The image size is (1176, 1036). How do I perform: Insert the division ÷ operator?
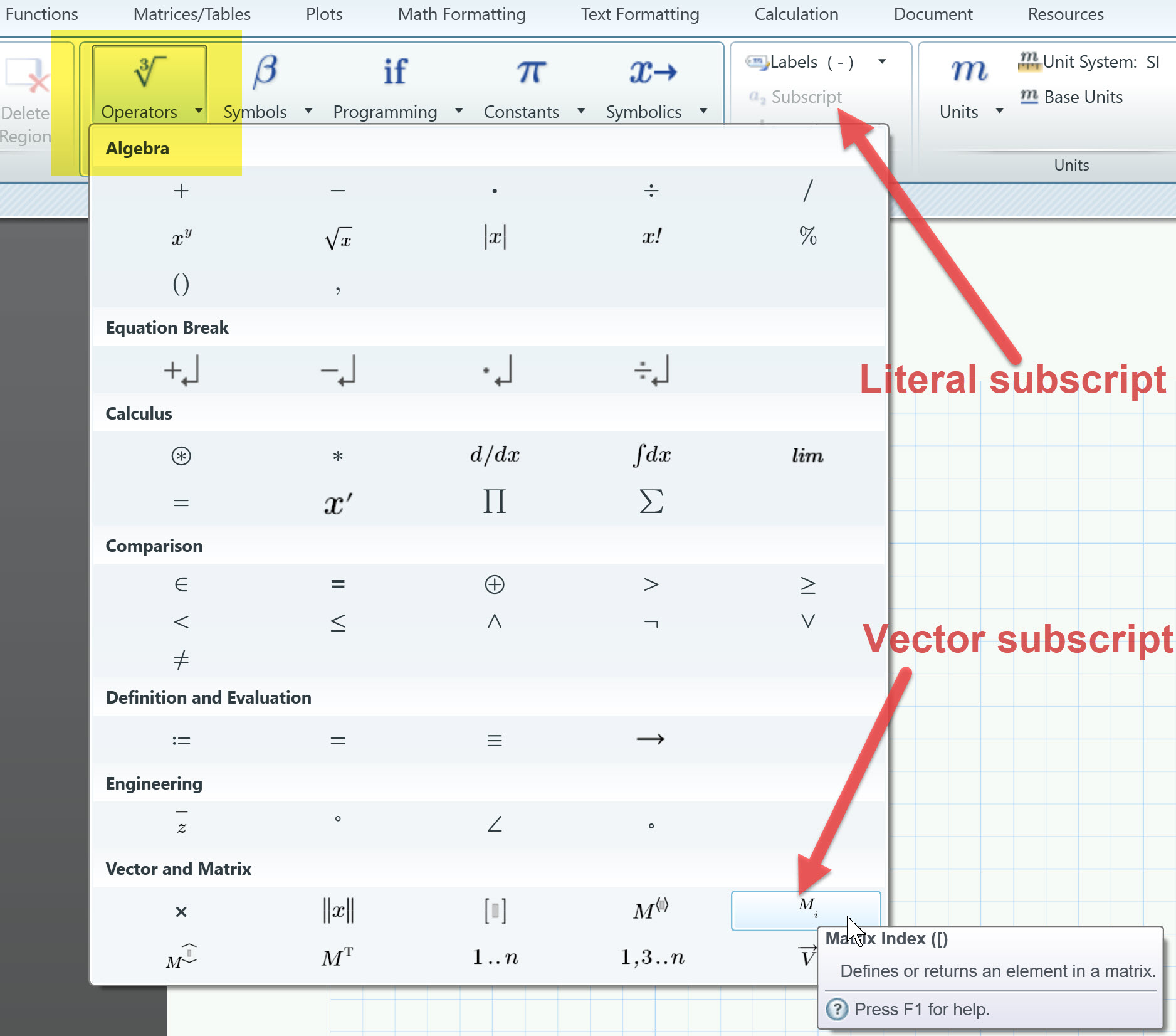point(651,191)
